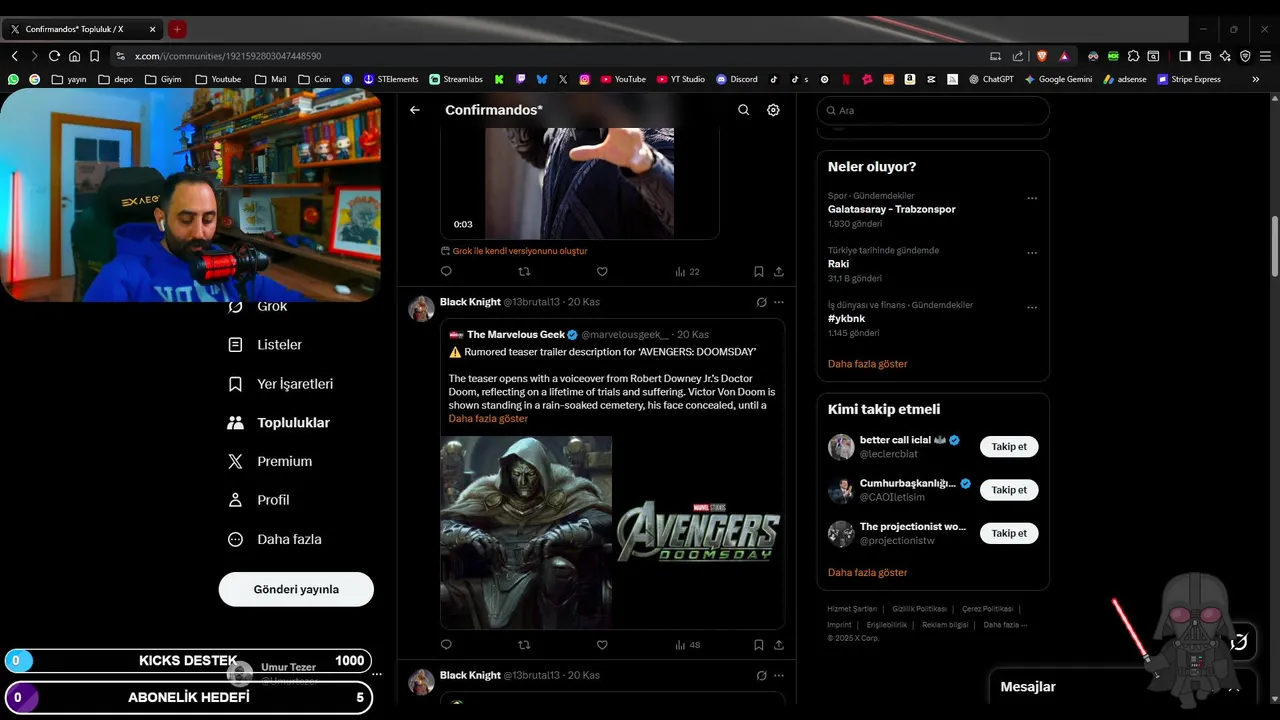
Task: Reply to the Avengers Doomsday post
Action: [x=446, y=645]
